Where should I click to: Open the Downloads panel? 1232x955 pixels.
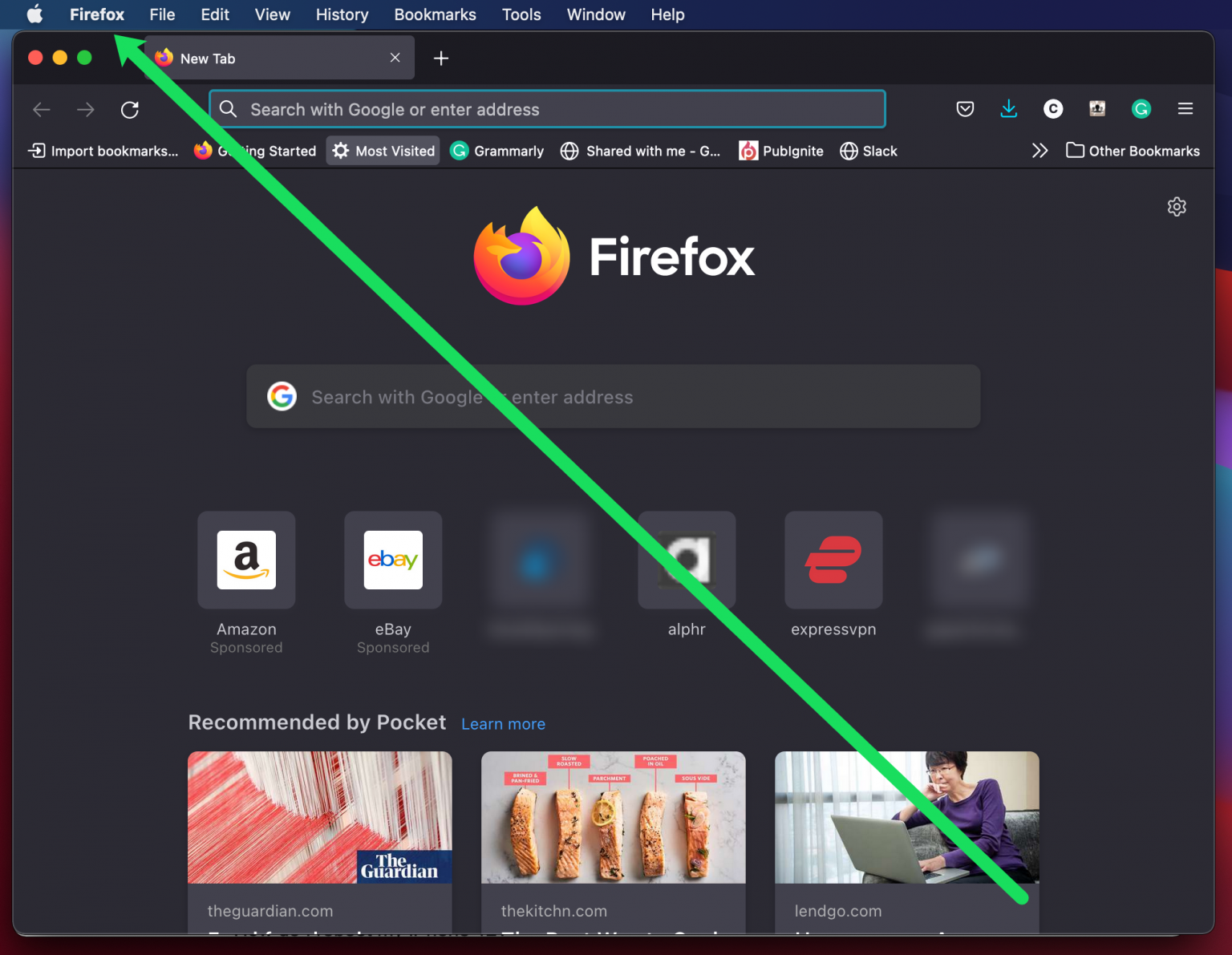pyautogui.click(x=1009, y=109)
